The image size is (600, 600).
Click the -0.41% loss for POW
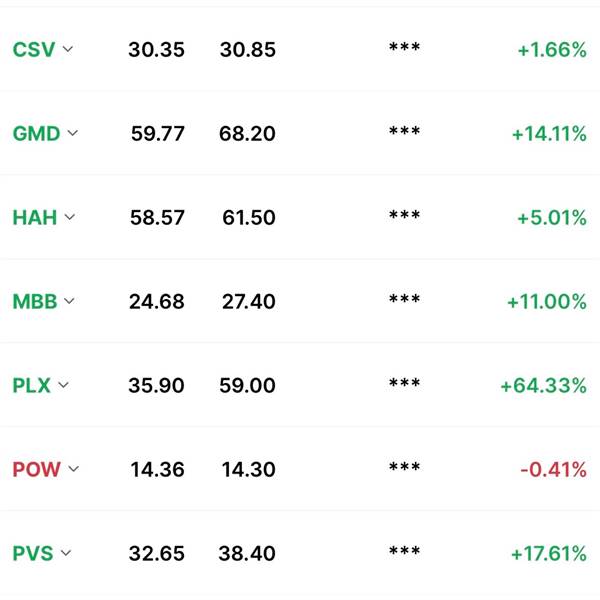click(553, 469)
